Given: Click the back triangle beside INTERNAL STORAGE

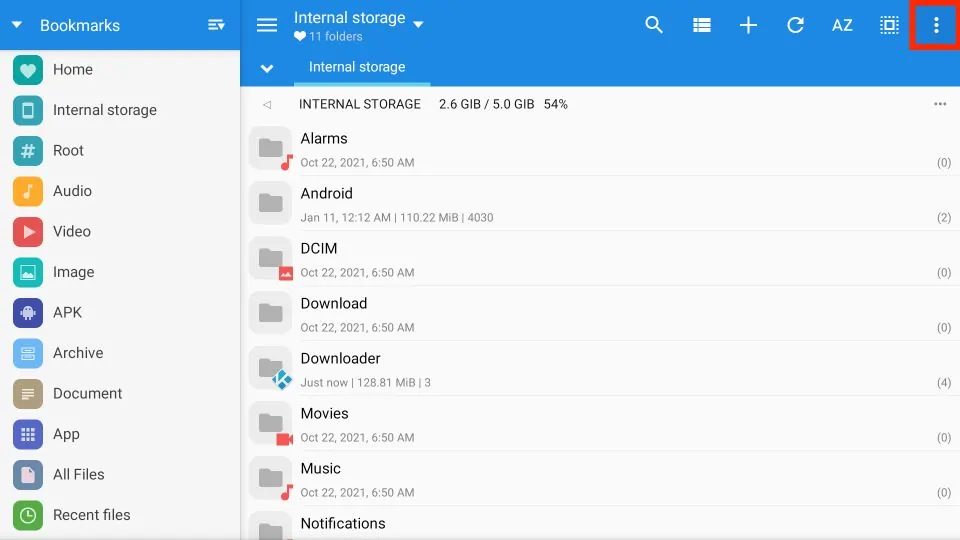Looking at the screenshot, I should pyautogui.click(x=267, y=104).
